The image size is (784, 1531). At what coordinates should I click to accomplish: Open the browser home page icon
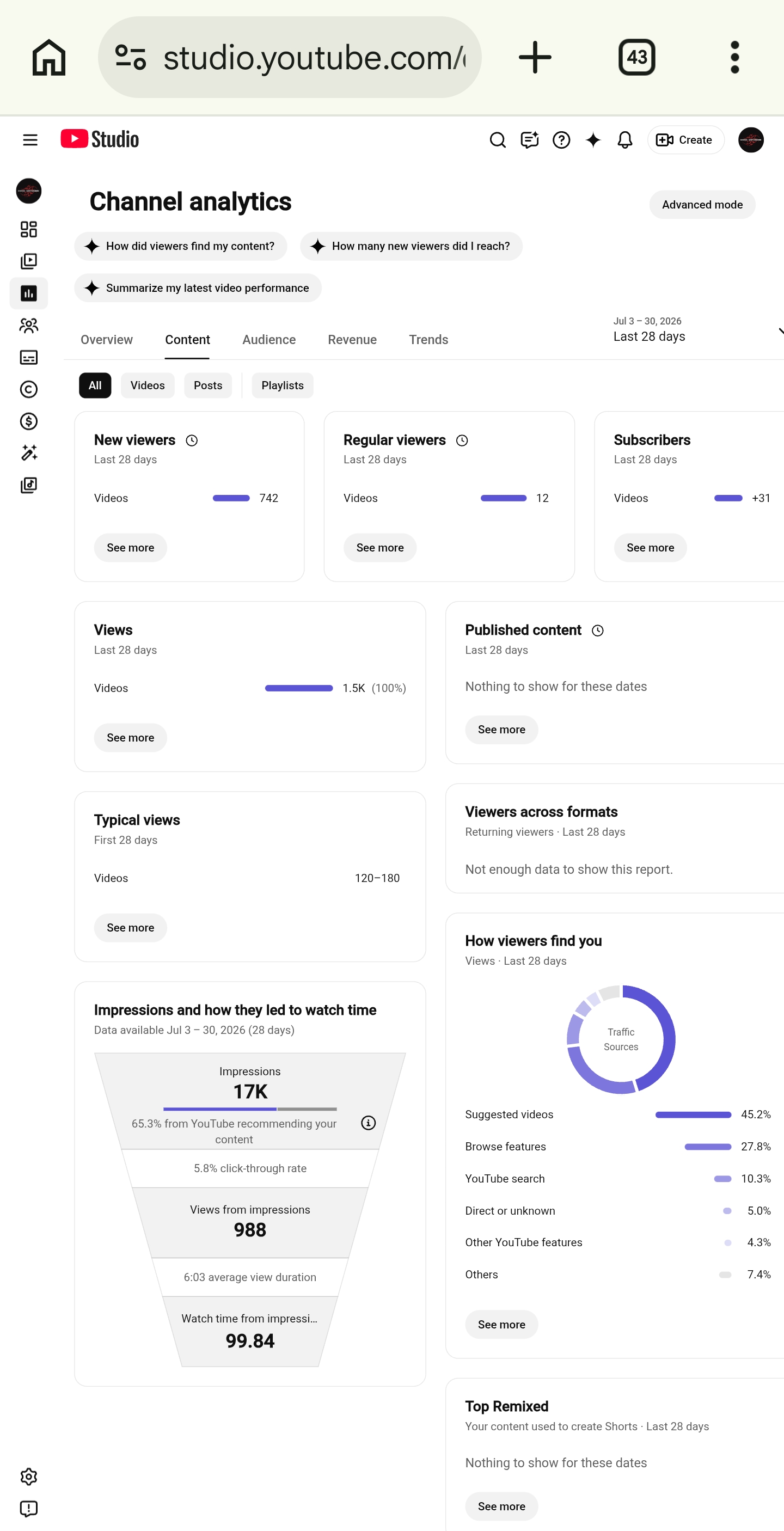pyautogui.click(x=49, y=57)
